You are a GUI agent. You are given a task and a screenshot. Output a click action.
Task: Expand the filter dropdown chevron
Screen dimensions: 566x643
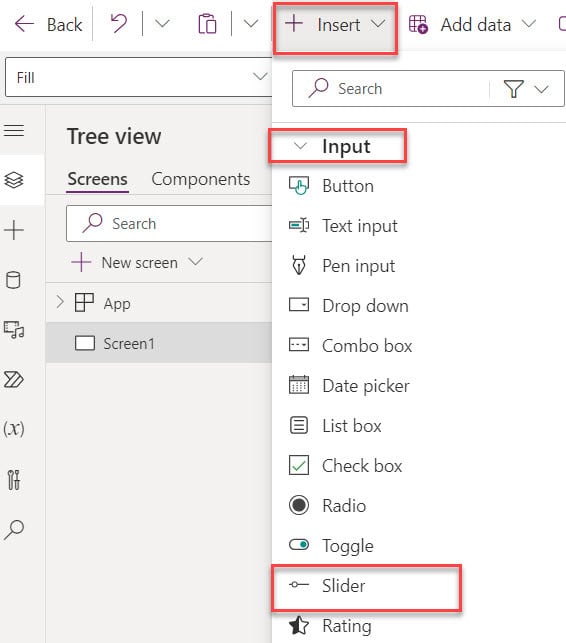[x=542, y=89]
